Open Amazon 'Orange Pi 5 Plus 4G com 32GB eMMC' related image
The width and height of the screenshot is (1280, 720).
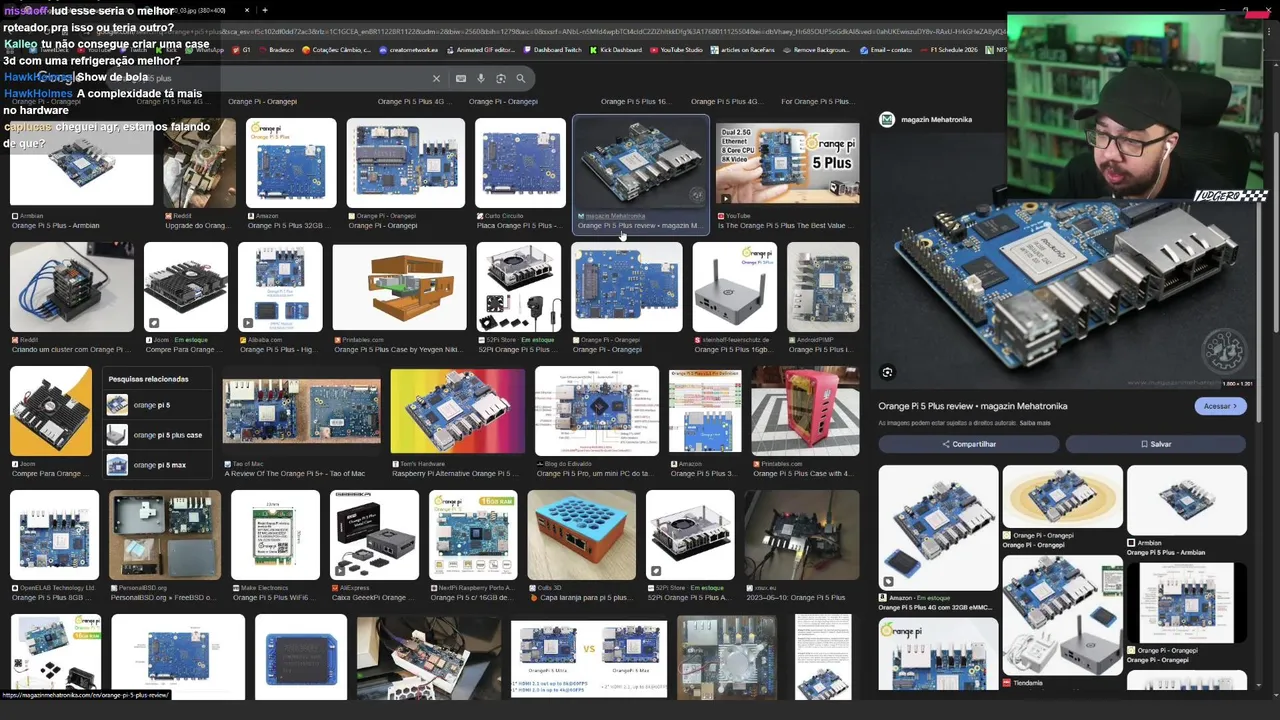(938, 528)
